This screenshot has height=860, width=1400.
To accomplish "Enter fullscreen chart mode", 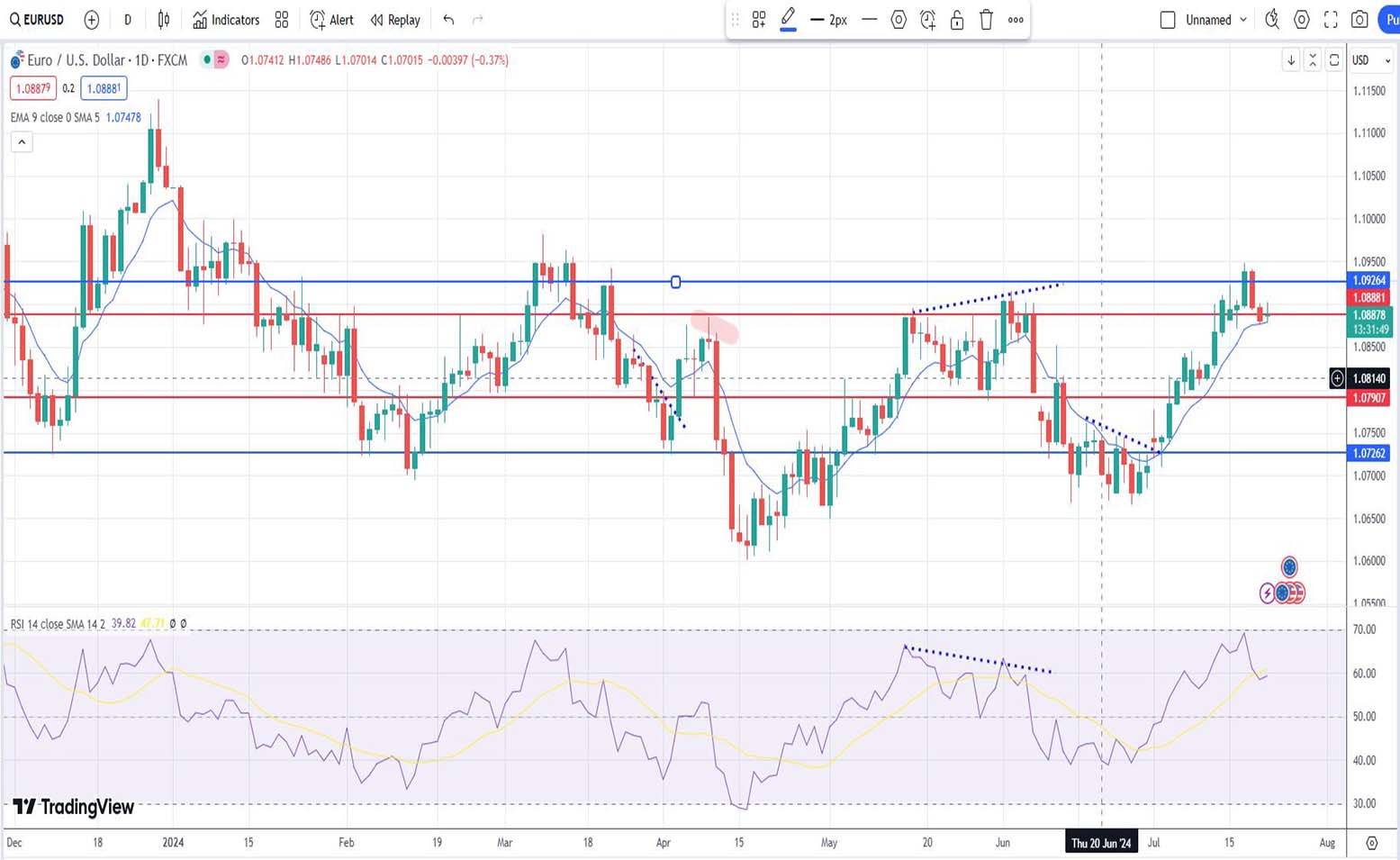I will pyautogui.click(x=1331, y=20).
